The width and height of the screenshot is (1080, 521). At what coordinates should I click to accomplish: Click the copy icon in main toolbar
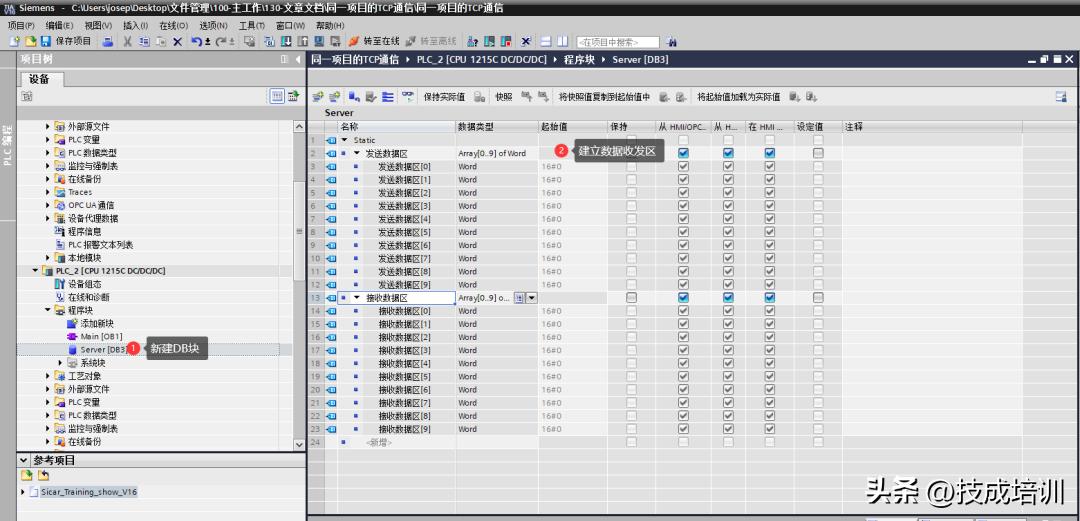(144, 41)
